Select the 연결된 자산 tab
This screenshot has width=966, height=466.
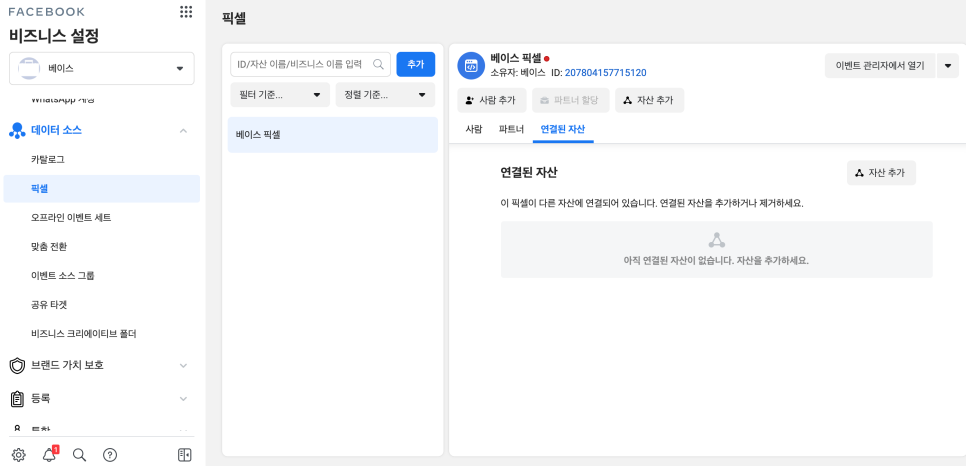coord(562,129)
